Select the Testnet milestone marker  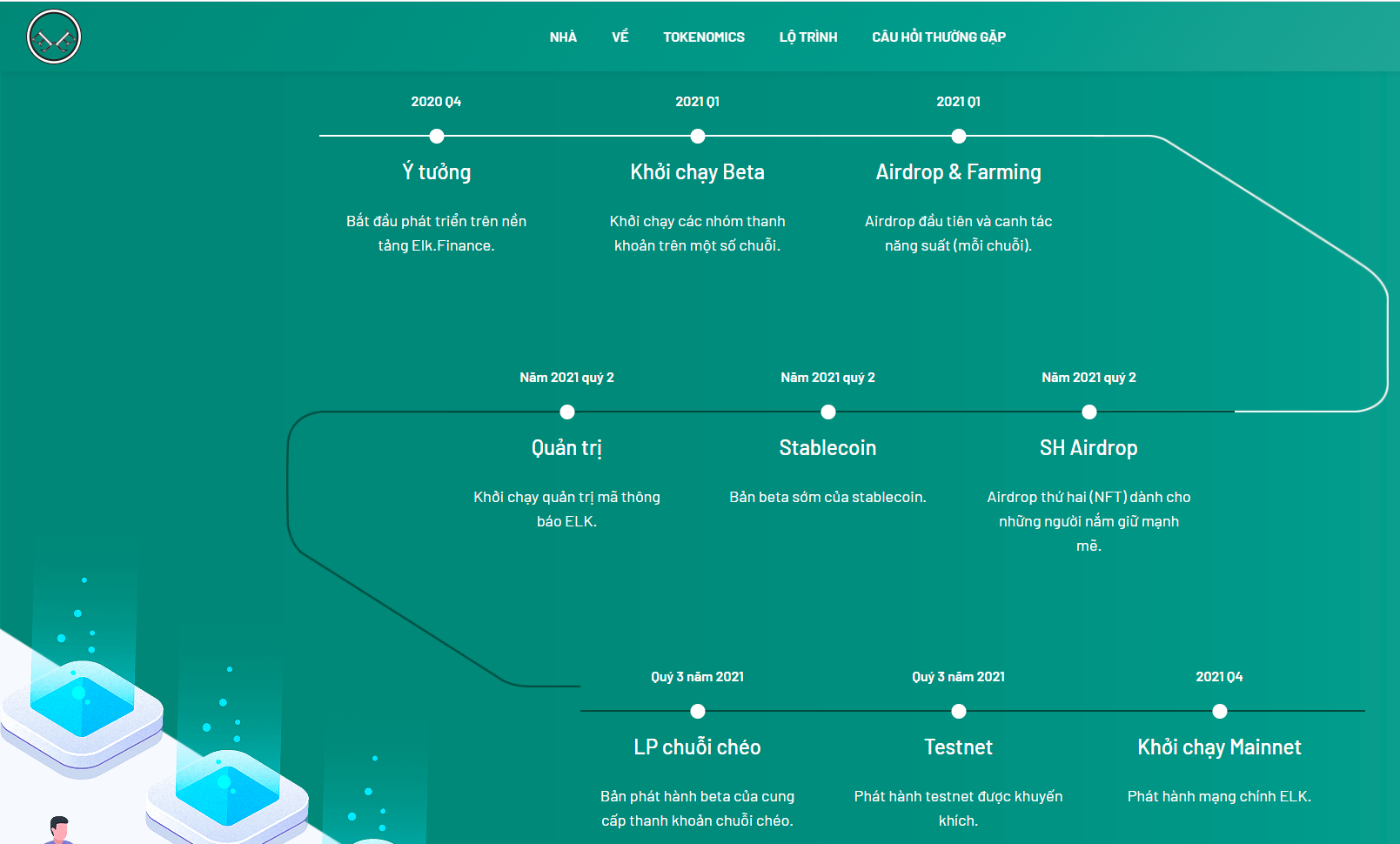tap(959, 712)
